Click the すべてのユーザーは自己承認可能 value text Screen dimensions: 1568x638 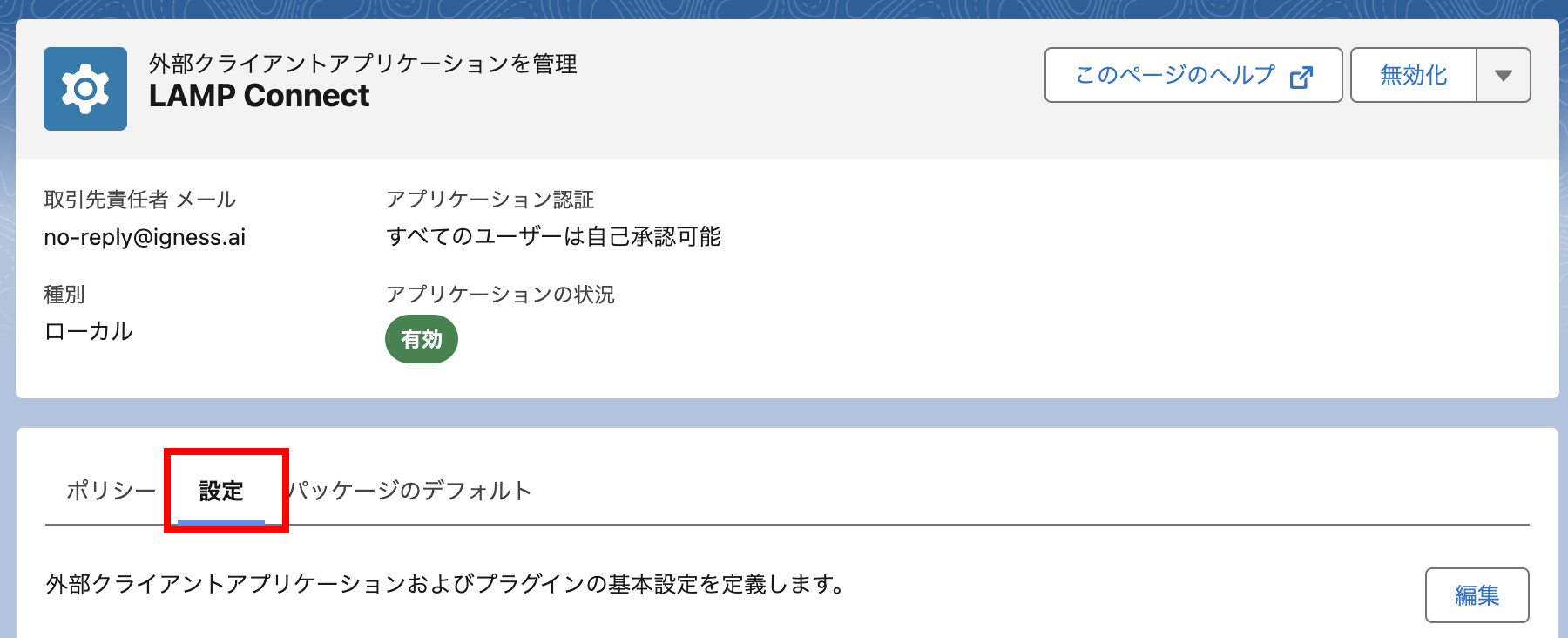[x=553, y=237]
